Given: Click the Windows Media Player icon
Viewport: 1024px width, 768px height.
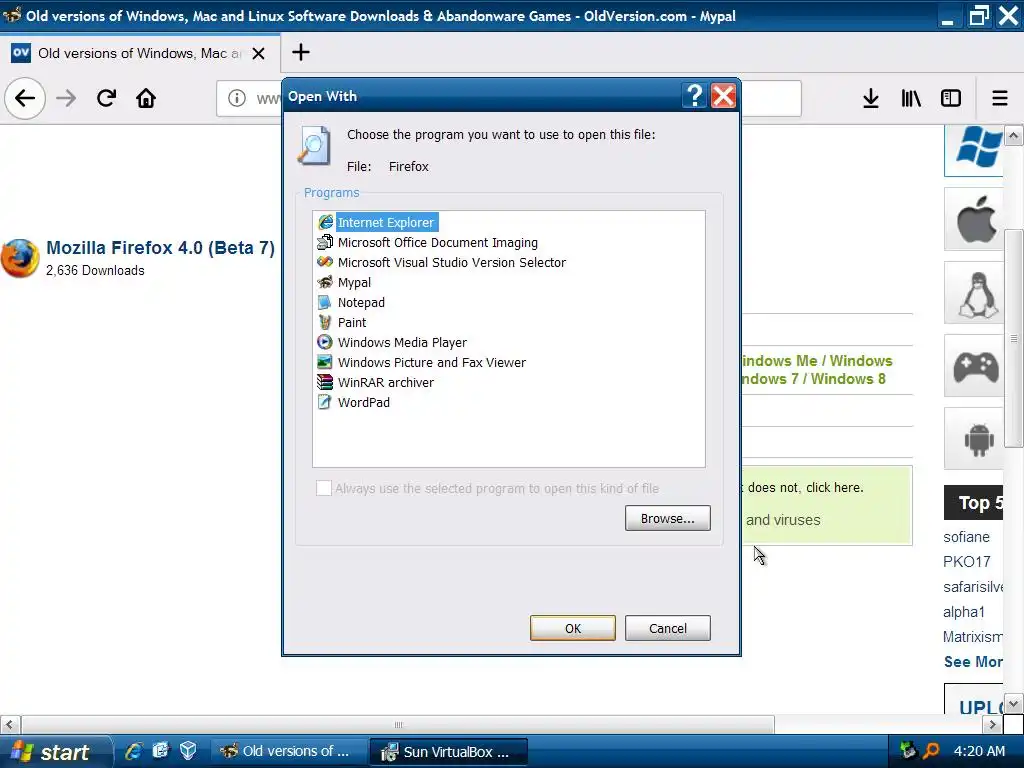Looking at the screenshot, I should pos(325,342).
